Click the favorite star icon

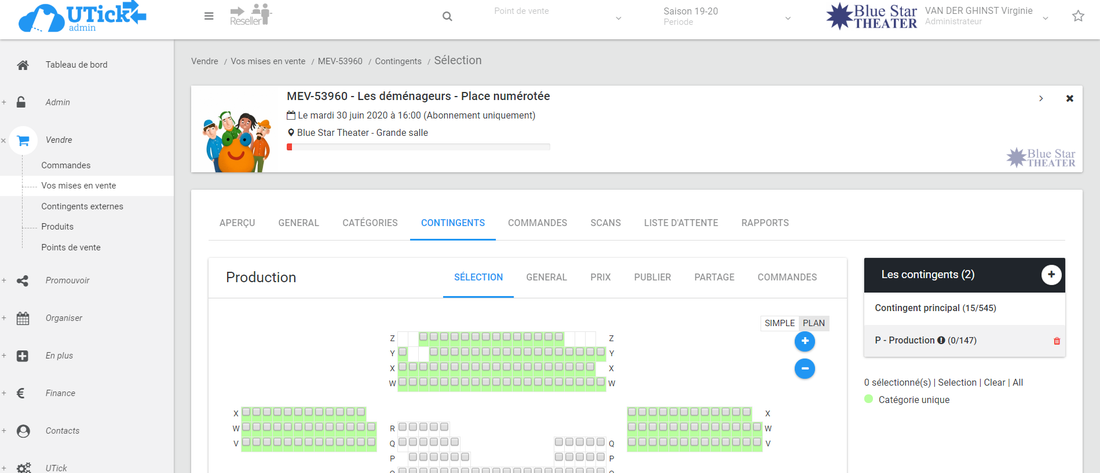pos(1078,16)
